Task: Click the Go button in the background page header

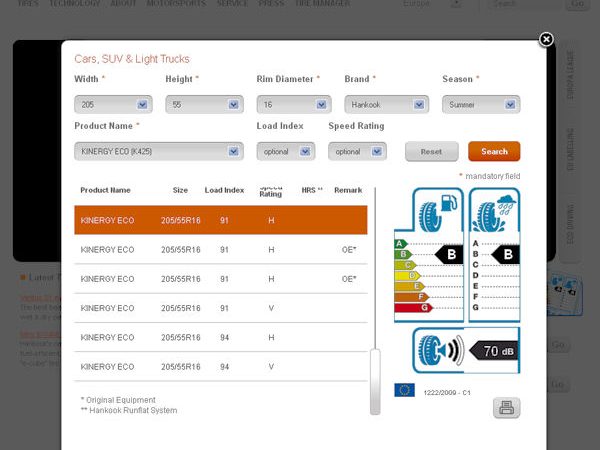Action: (577, 4)
